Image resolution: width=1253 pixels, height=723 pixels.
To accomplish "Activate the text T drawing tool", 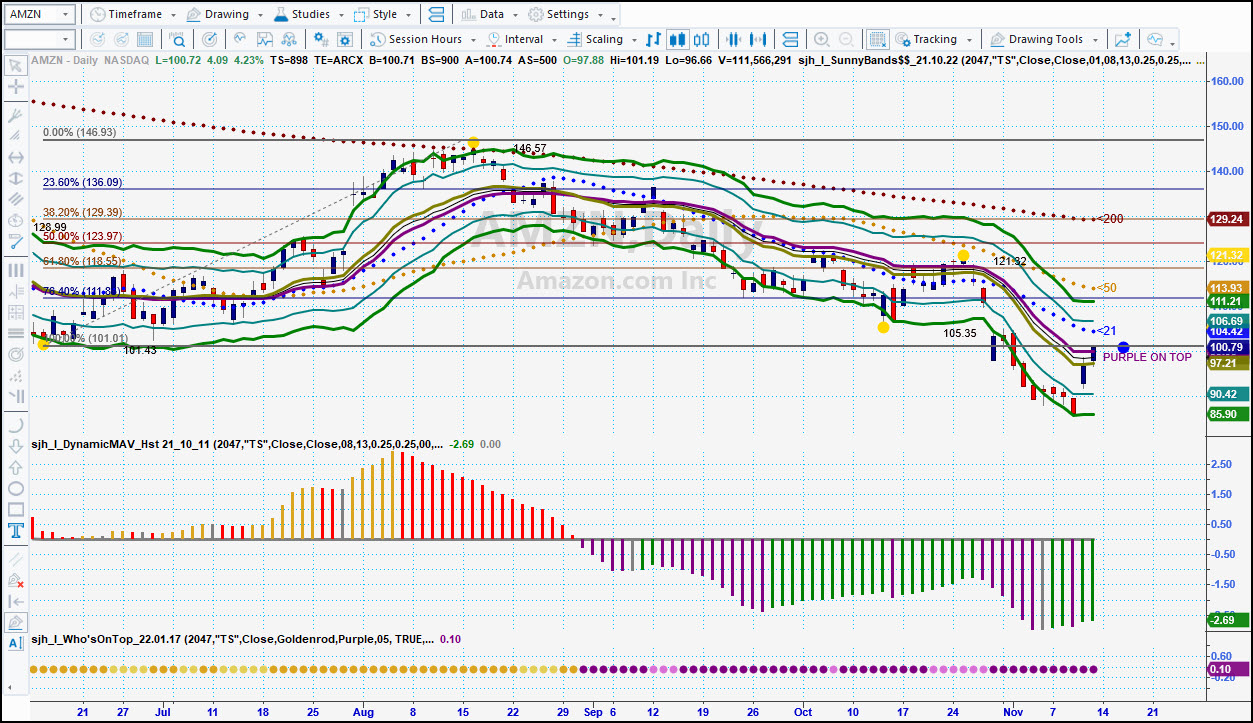I will (16, 530).
